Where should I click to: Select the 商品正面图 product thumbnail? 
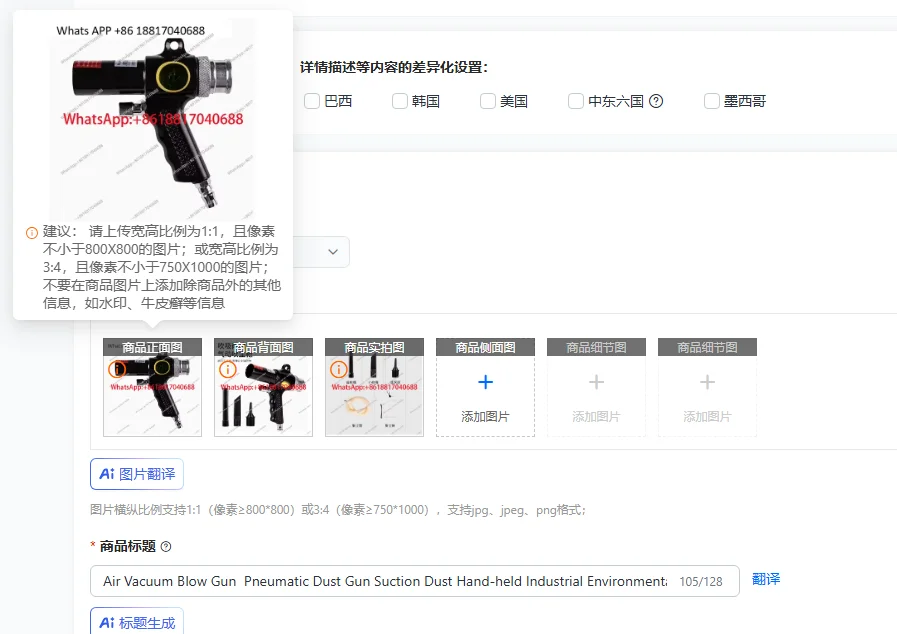click(x=152, y=390)
